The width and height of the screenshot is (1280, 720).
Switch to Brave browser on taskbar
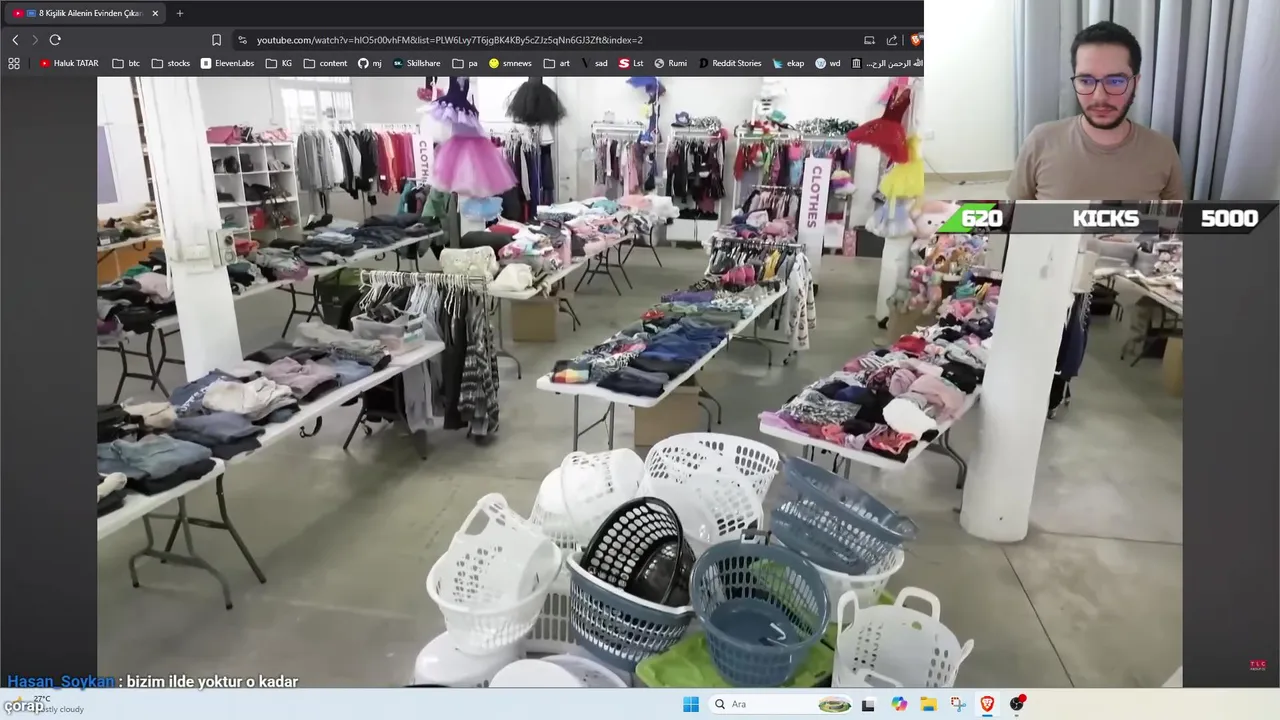click(987, 704)
